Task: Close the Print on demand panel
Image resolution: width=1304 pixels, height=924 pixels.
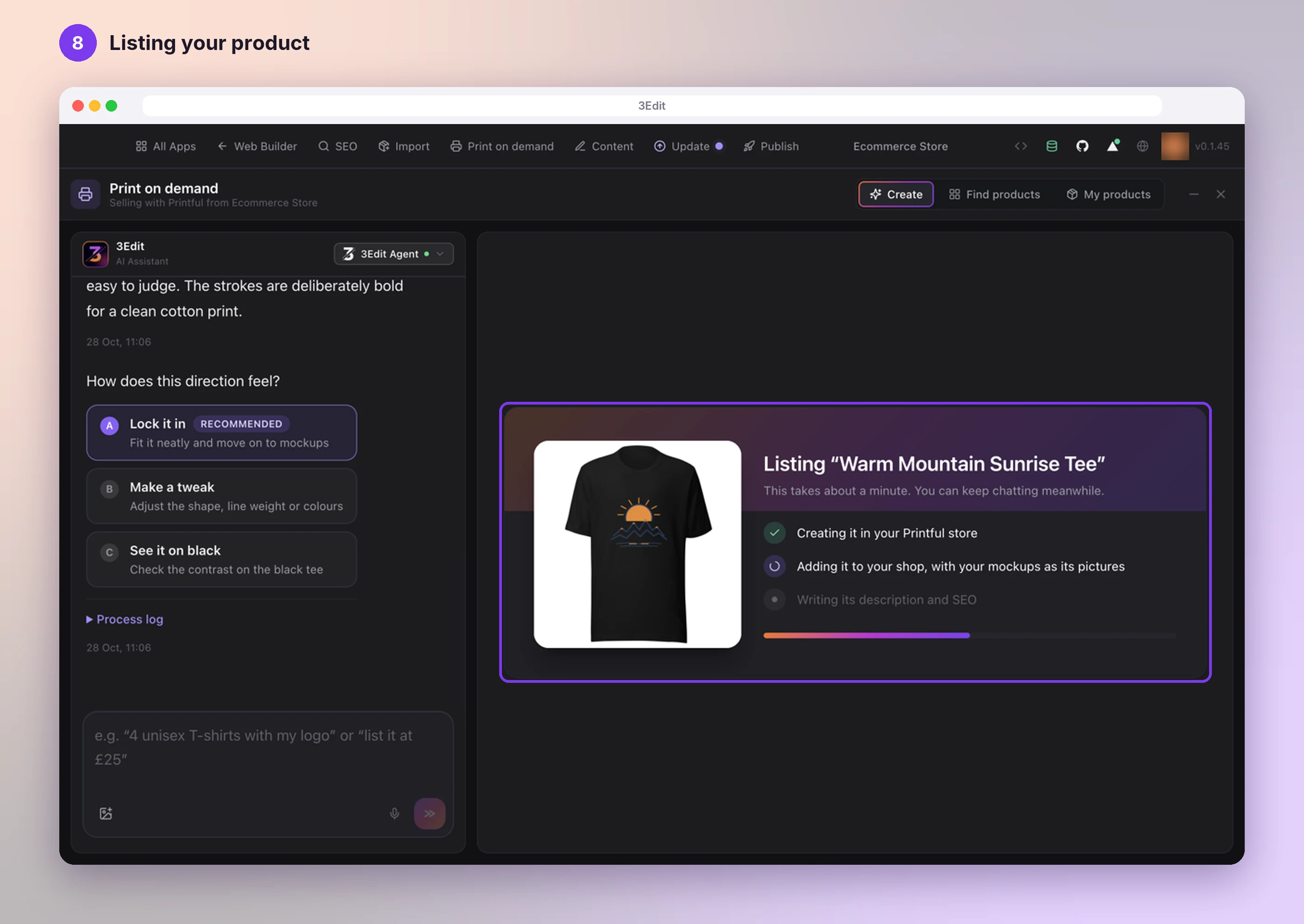Action: point(1220,194)
